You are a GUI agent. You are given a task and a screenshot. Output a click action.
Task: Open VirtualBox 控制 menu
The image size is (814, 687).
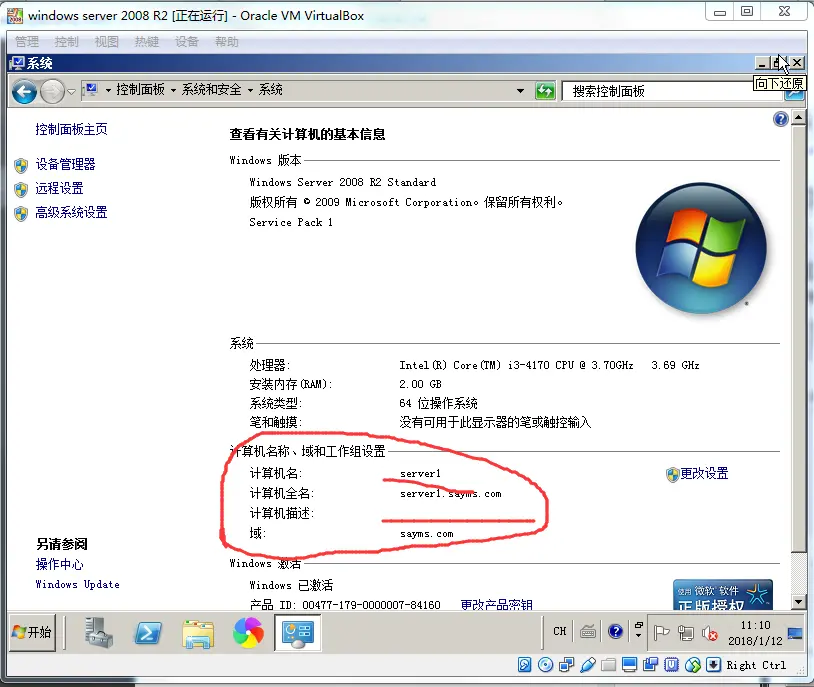tap(66, 42)
